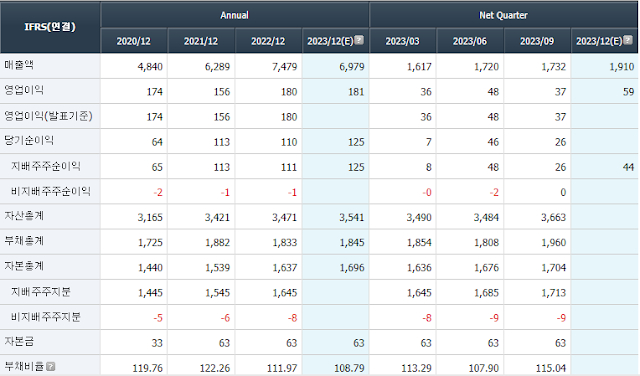The image size is (640, 376).
Task: Click 부채총계 value 1,725 for 2020/12
Action: [x=150, y=243]
